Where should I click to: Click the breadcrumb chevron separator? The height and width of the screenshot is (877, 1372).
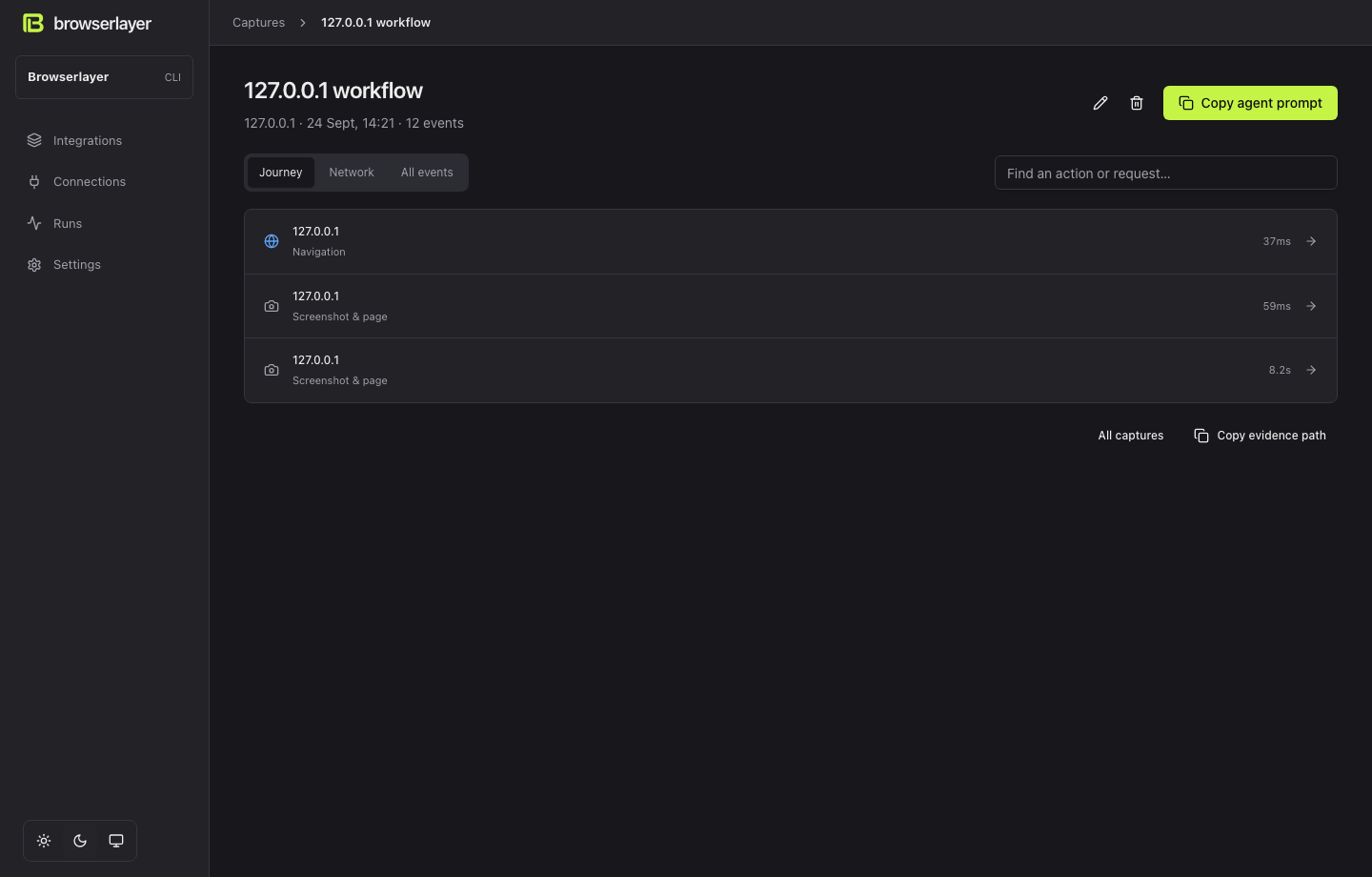click(x=303, y=22)
